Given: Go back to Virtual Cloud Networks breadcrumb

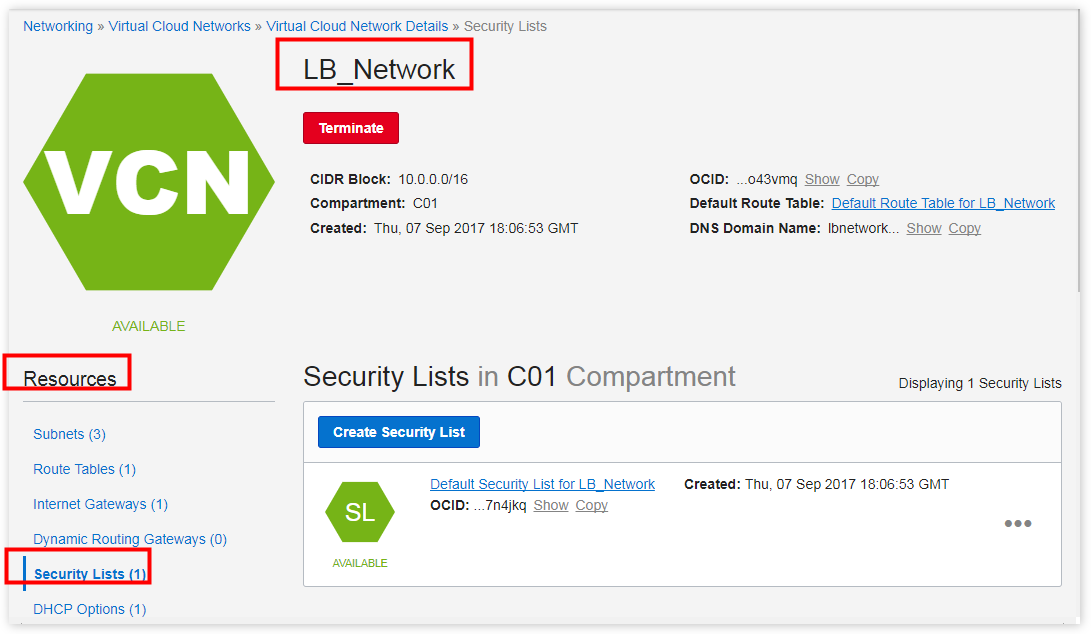Looking at the screenshot, I should click(x=179, y=25).
